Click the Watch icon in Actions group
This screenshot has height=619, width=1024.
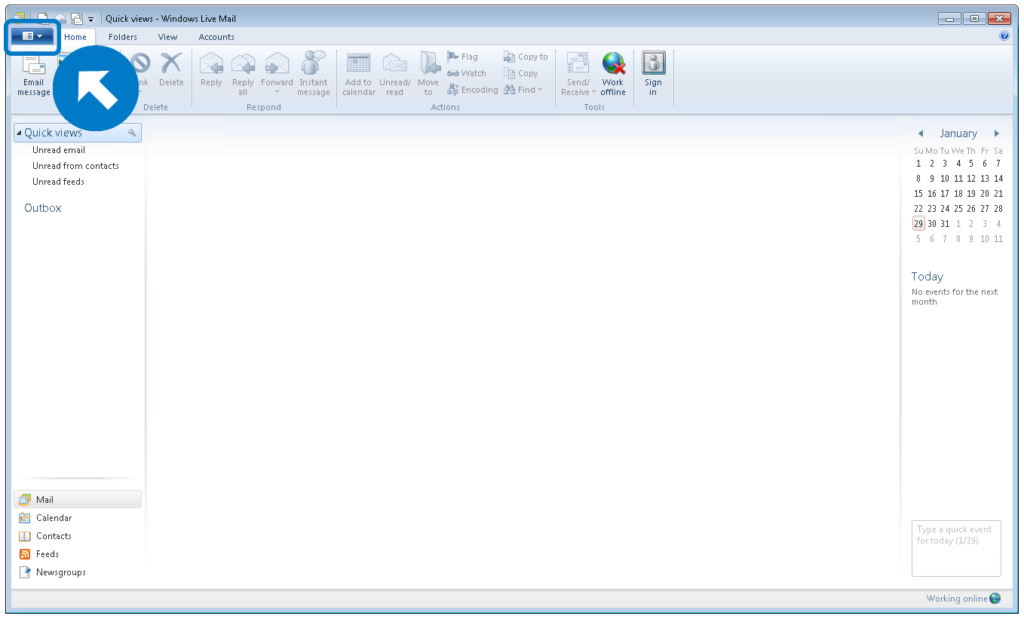(x=467, y=72)
